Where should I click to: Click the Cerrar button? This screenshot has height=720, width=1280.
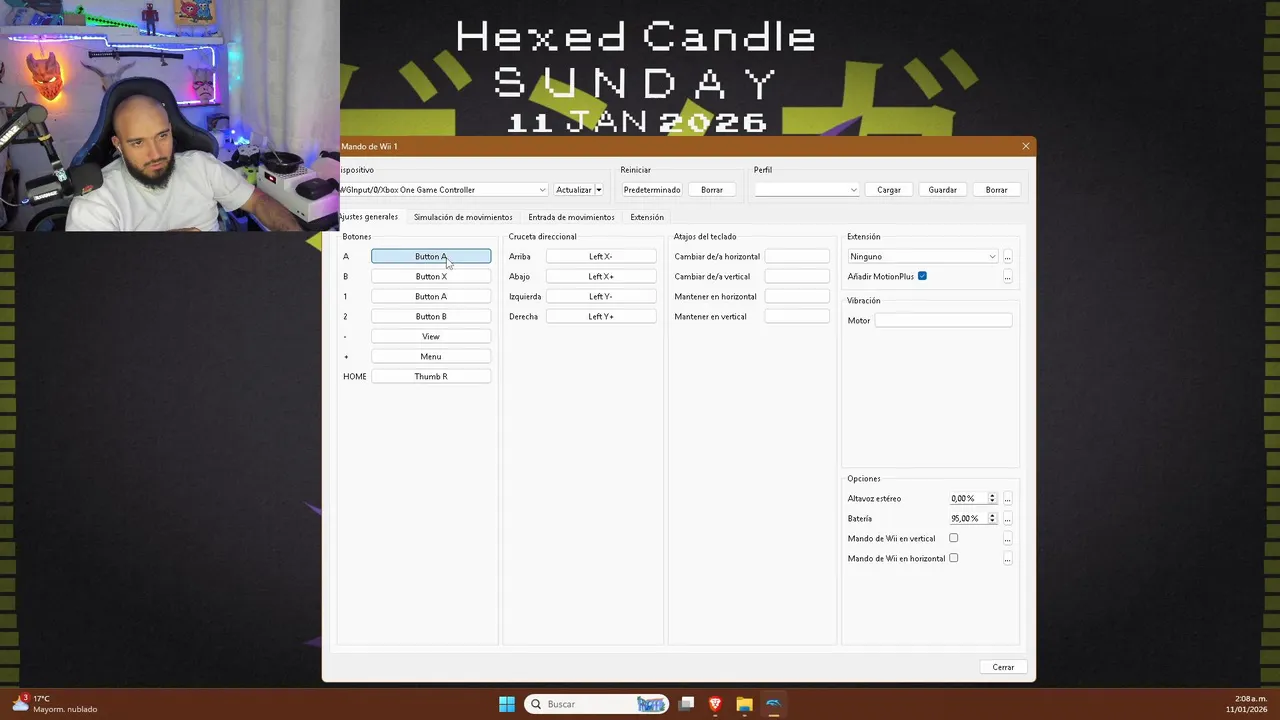tap(1003, 667)
